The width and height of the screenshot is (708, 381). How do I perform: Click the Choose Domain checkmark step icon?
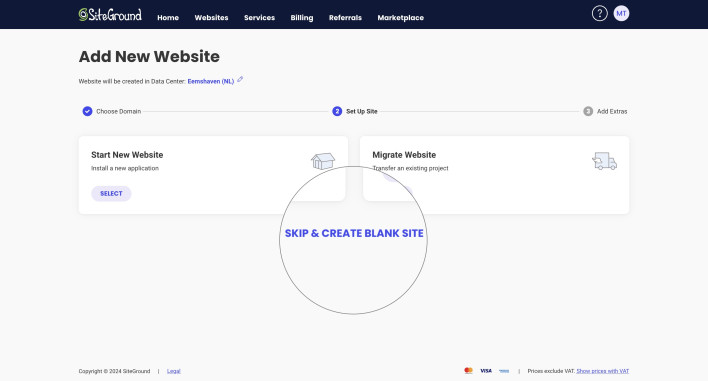pos(87,111)
